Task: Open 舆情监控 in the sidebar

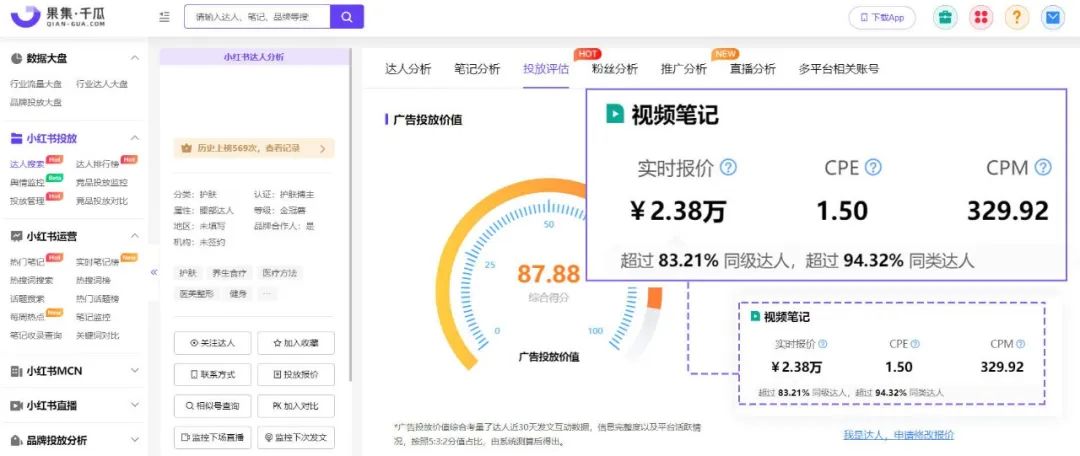Action: [28, 183]
